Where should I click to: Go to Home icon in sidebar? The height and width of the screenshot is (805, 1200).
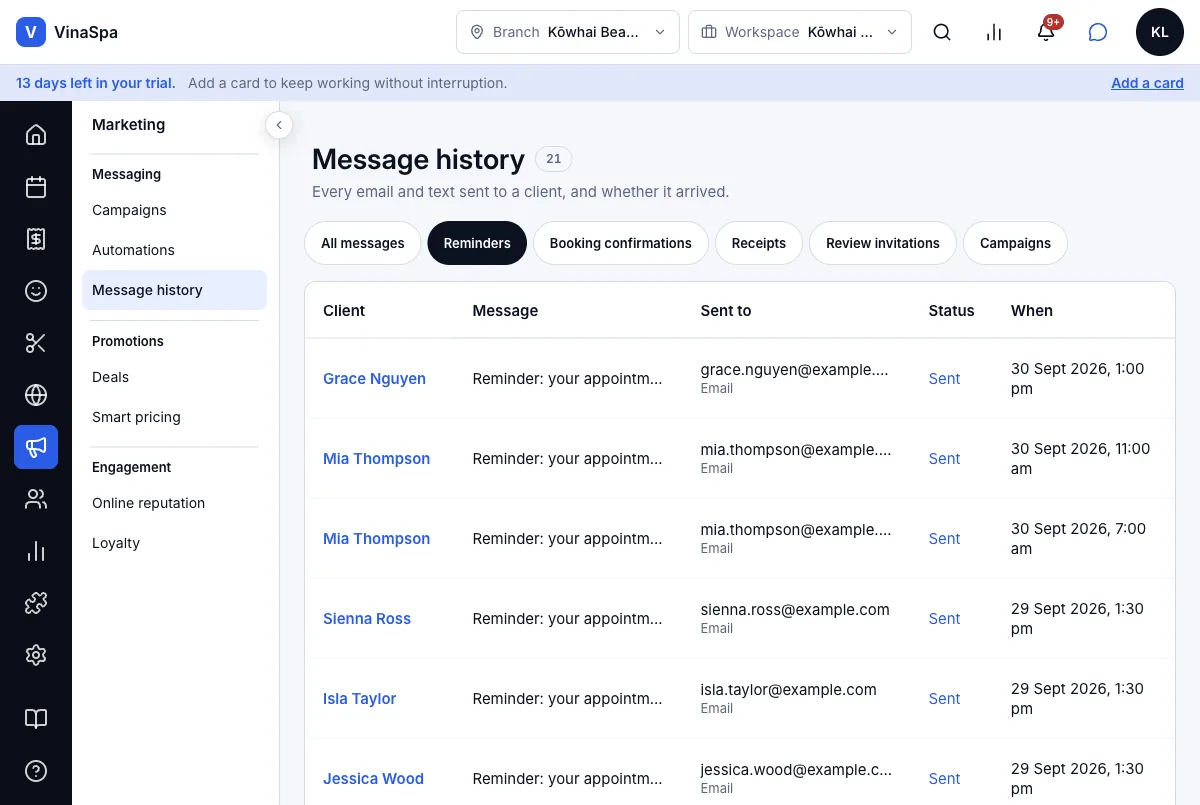[x=36, y=134]
